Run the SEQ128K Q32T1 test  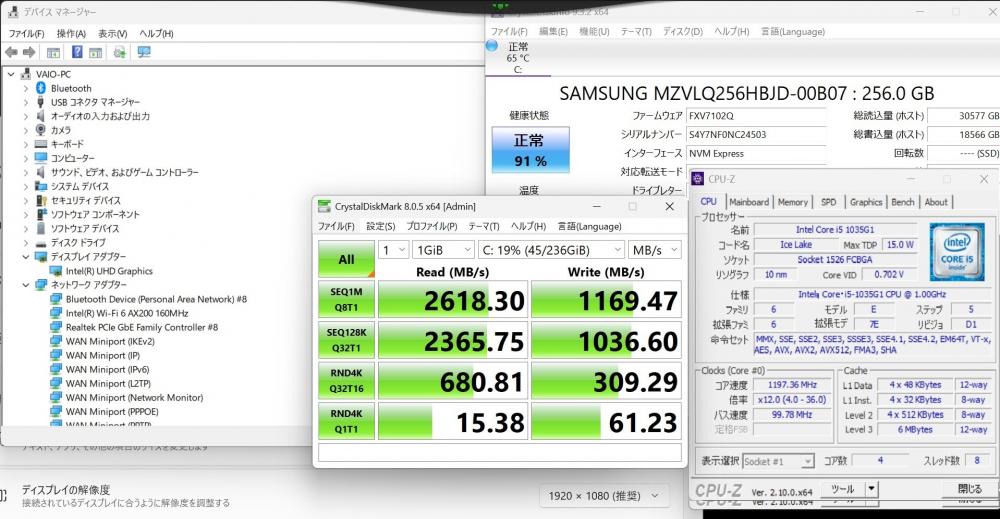point(346,340)
